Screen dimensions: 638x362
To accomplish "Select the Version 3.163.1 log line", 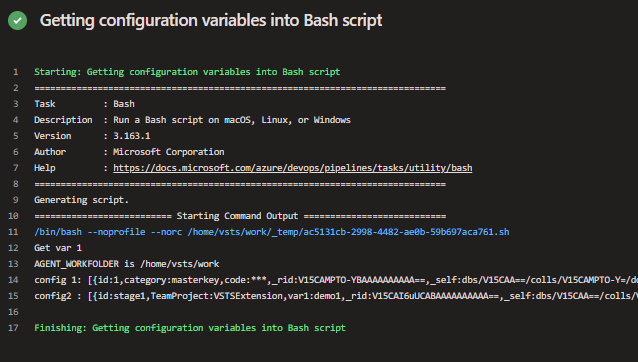I will point(92,136).
